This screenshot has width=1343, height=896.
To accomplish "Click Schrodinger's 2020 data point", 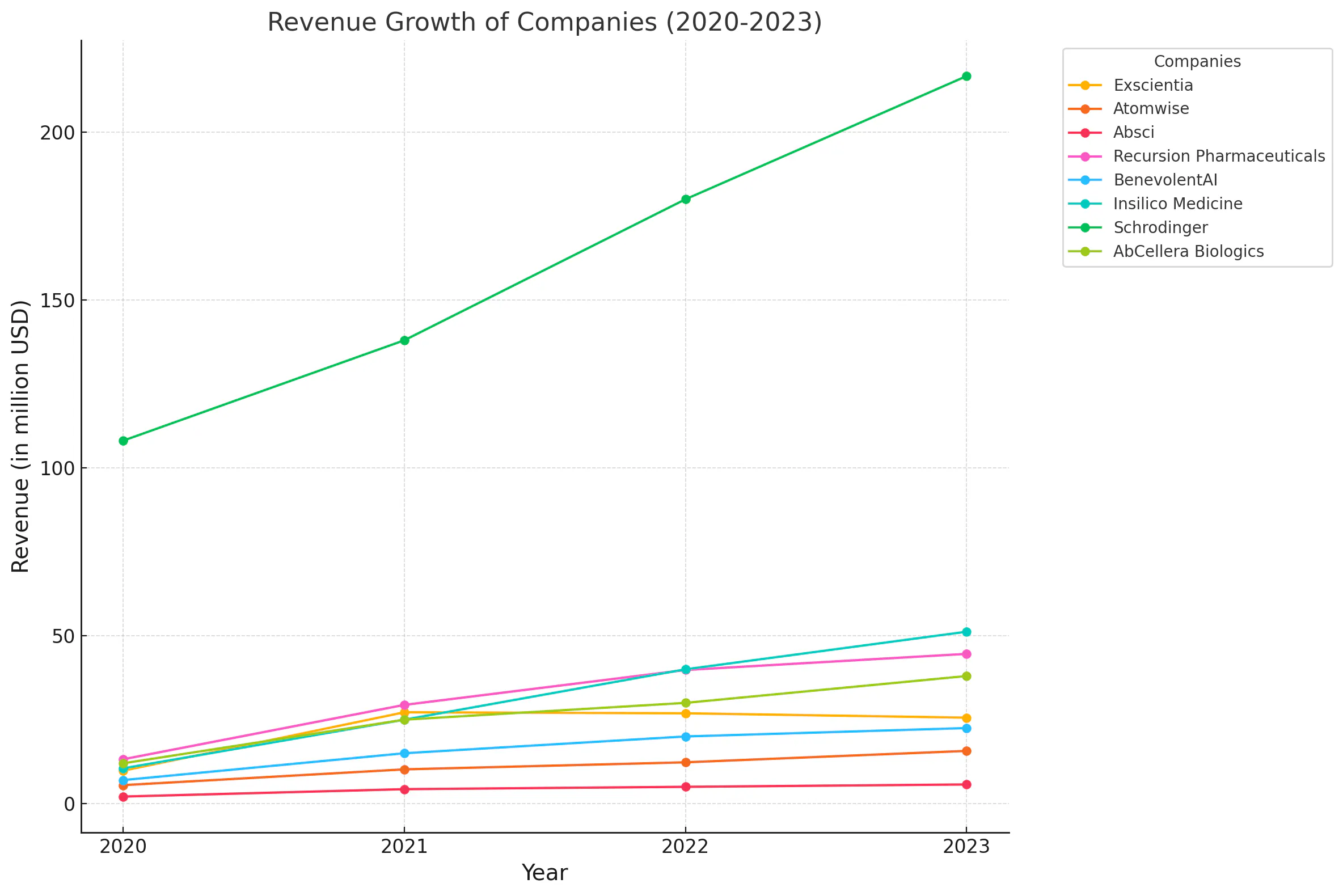I will 123,441.
